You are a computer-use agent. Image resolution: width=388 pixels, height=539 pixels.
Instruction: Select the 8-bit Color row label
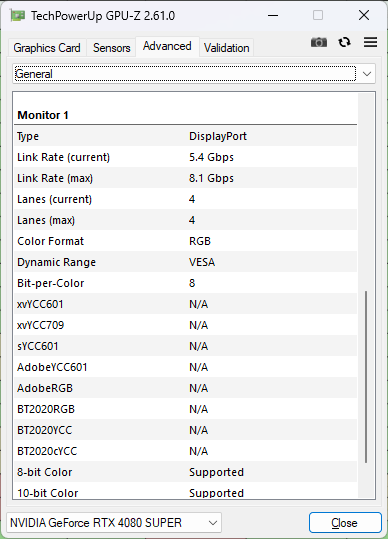point(45,472)
